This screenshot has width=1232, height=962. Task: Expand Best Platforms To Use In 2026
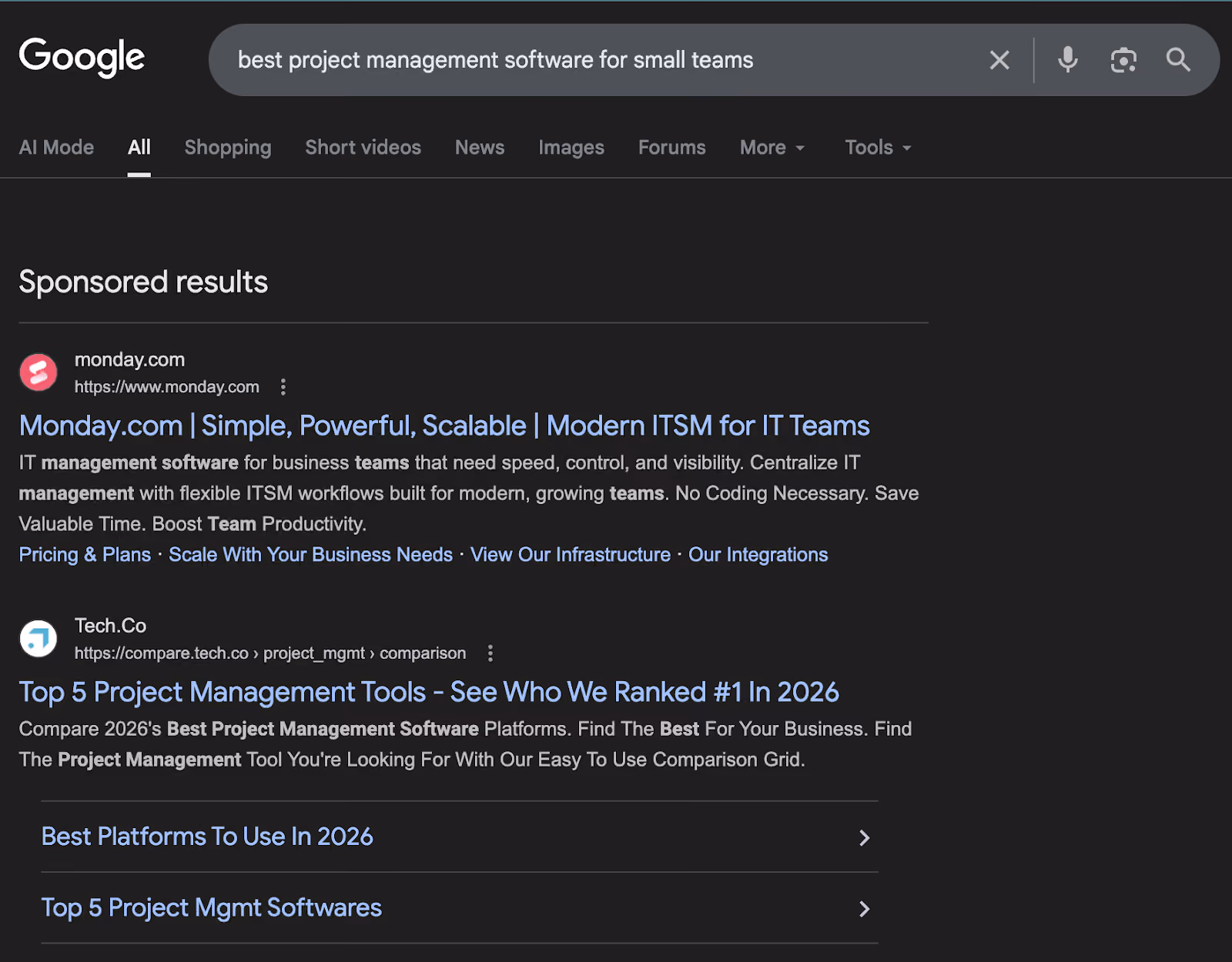pos(460,837)
